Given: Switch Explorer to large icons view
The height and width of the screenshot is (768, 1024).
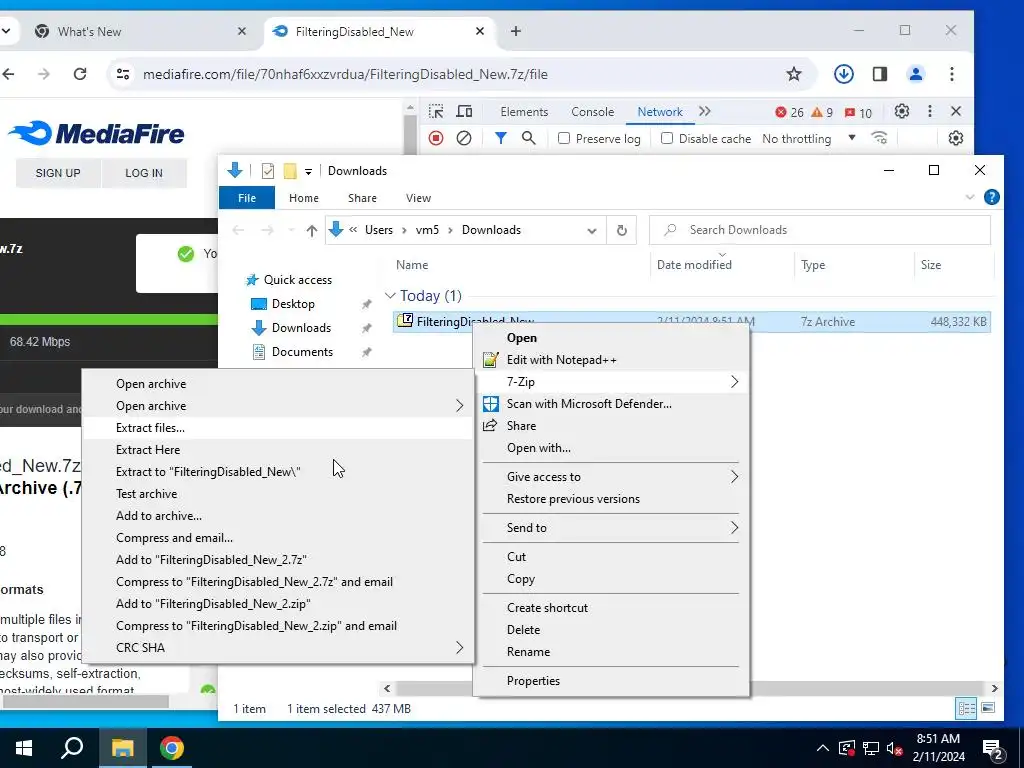Looking at the screenshot, I should point(988,708).
